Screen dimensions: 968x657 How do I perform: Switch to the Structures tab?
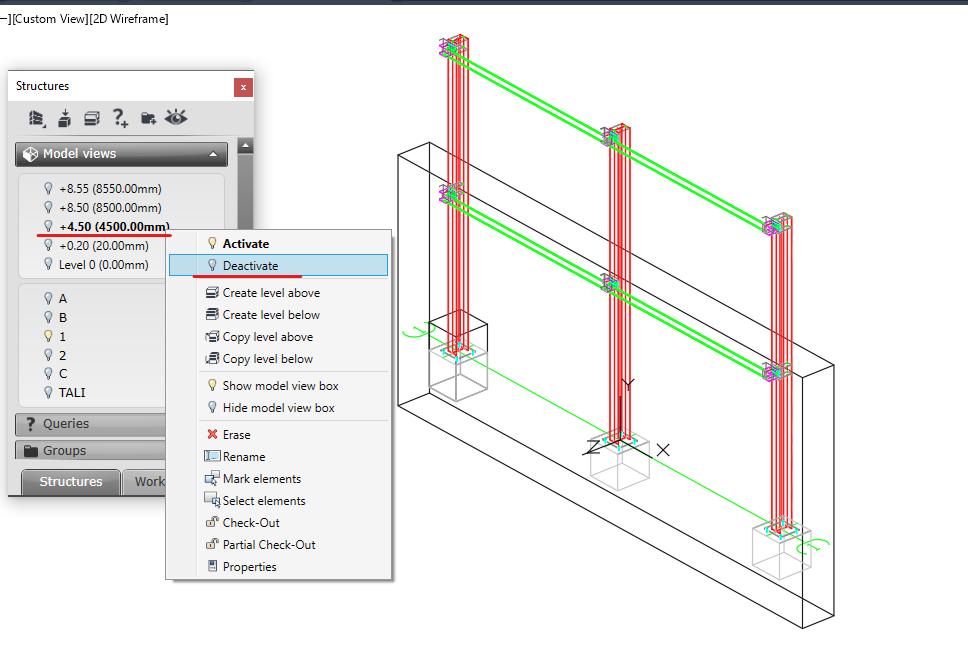69,482
